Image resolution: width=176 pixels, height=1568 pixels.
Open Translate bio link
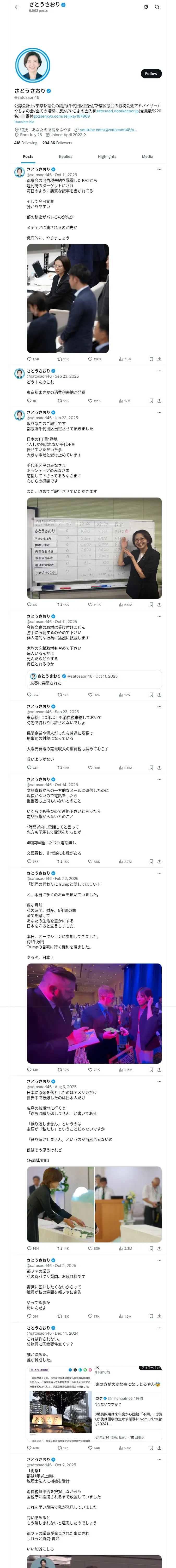(24, 122)
